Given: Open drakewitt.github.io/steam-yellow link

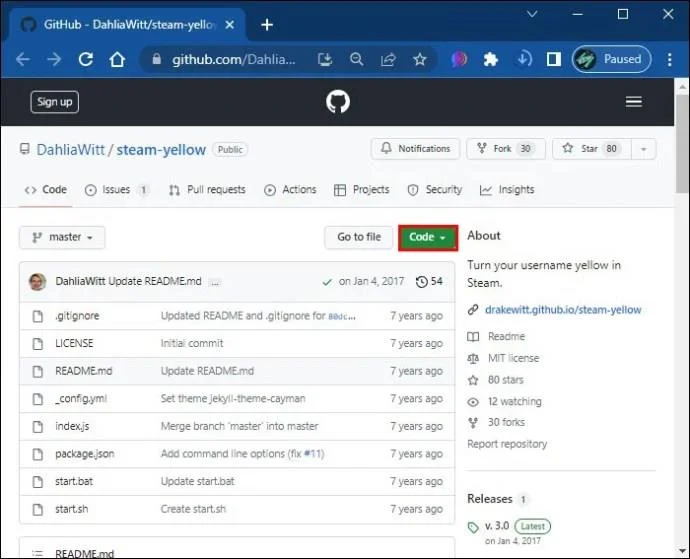Looking at the screenshot, I should (563, 310).
